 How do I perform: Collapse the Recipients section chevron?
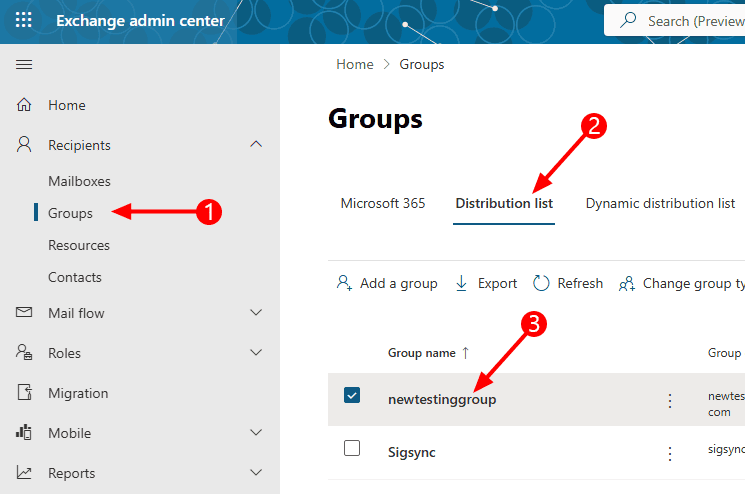[x=256, y=145]
